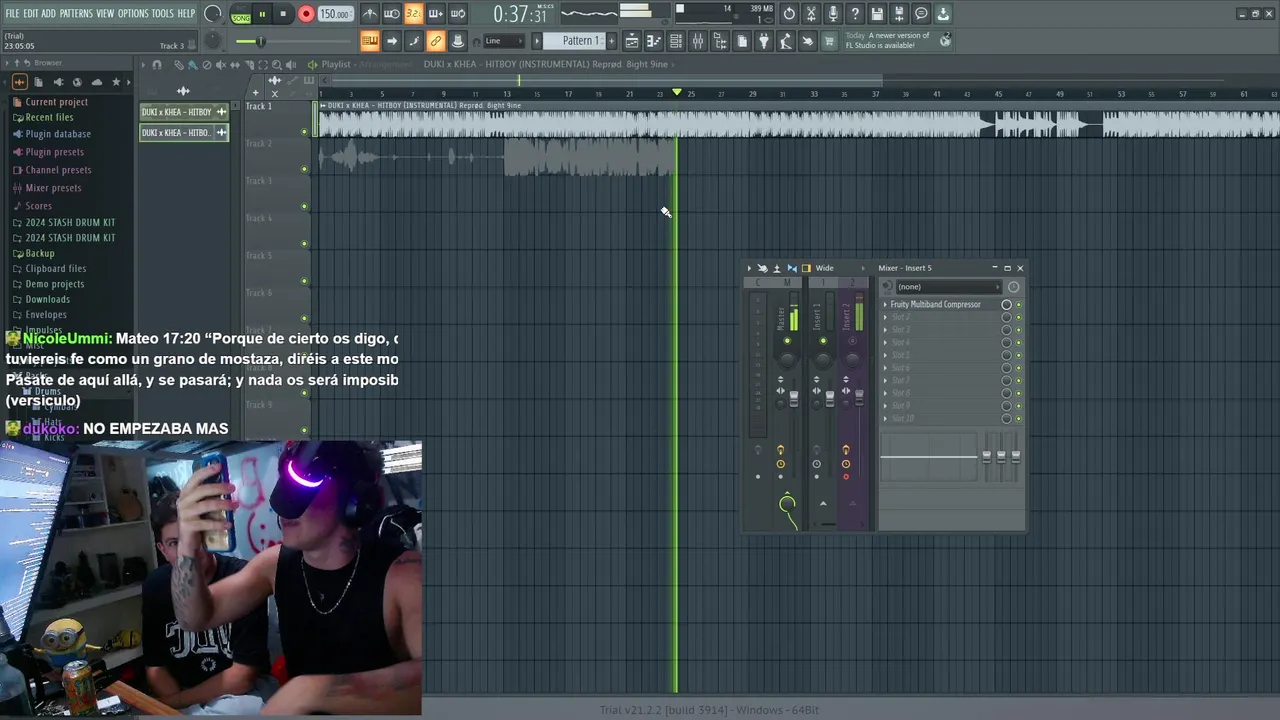Viewport: 1280px width, 720px height.
Task: Open the Mixer view button in toolbar
Action: (698, 41)
